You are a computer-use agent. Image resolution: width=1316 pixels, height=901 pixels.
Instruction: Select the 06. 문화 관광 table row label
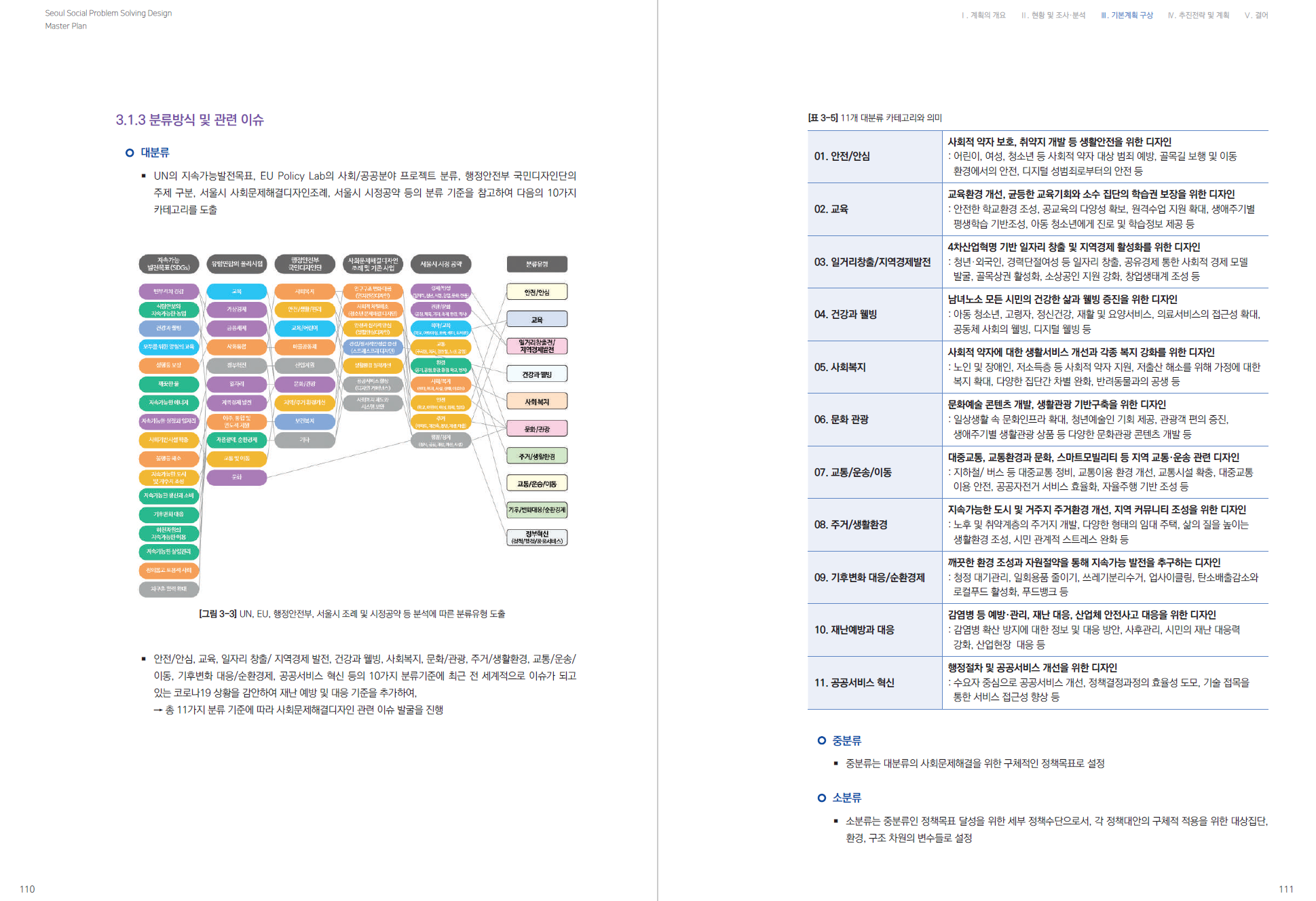841,419
